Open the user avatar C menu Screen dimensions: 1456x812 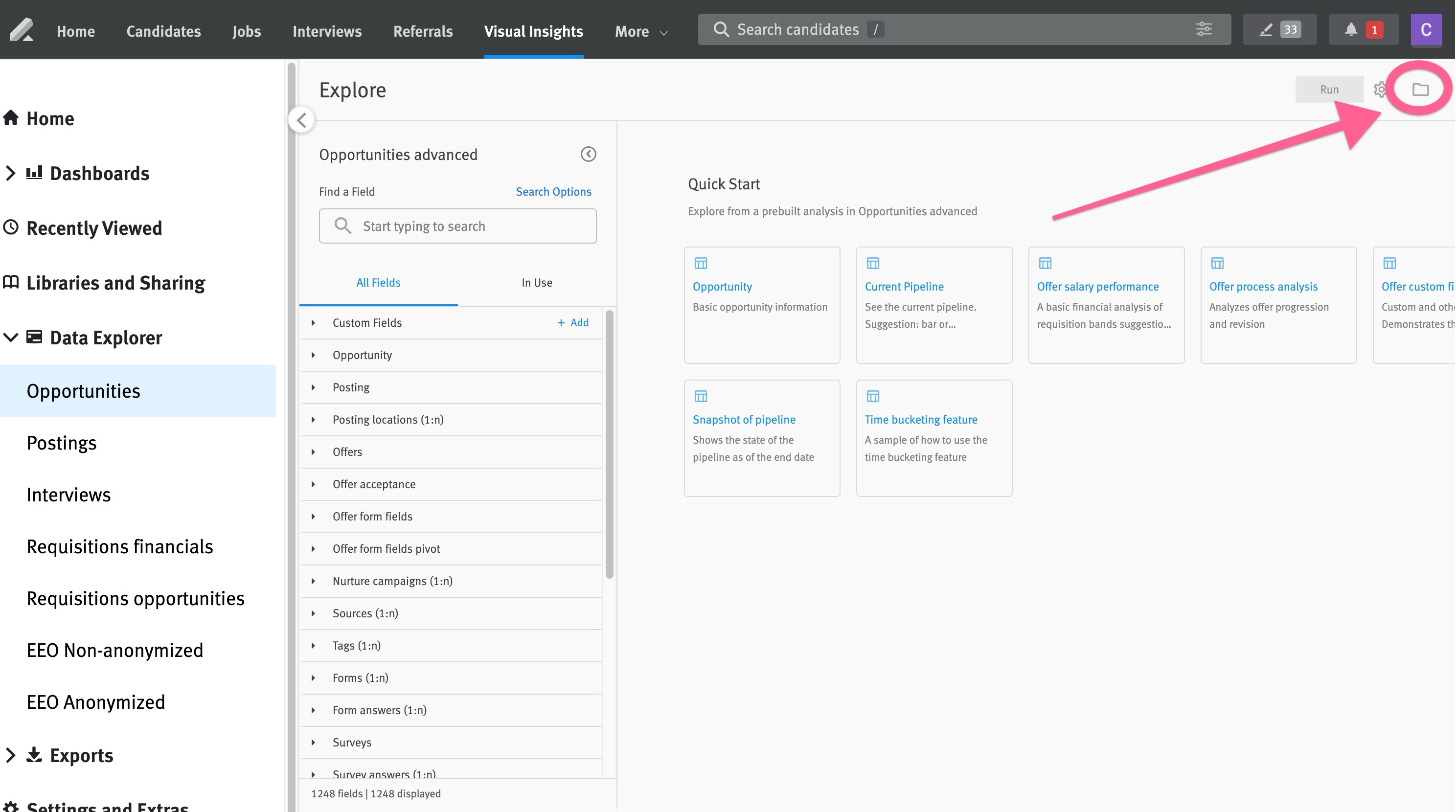click(x=1426, y=29)
